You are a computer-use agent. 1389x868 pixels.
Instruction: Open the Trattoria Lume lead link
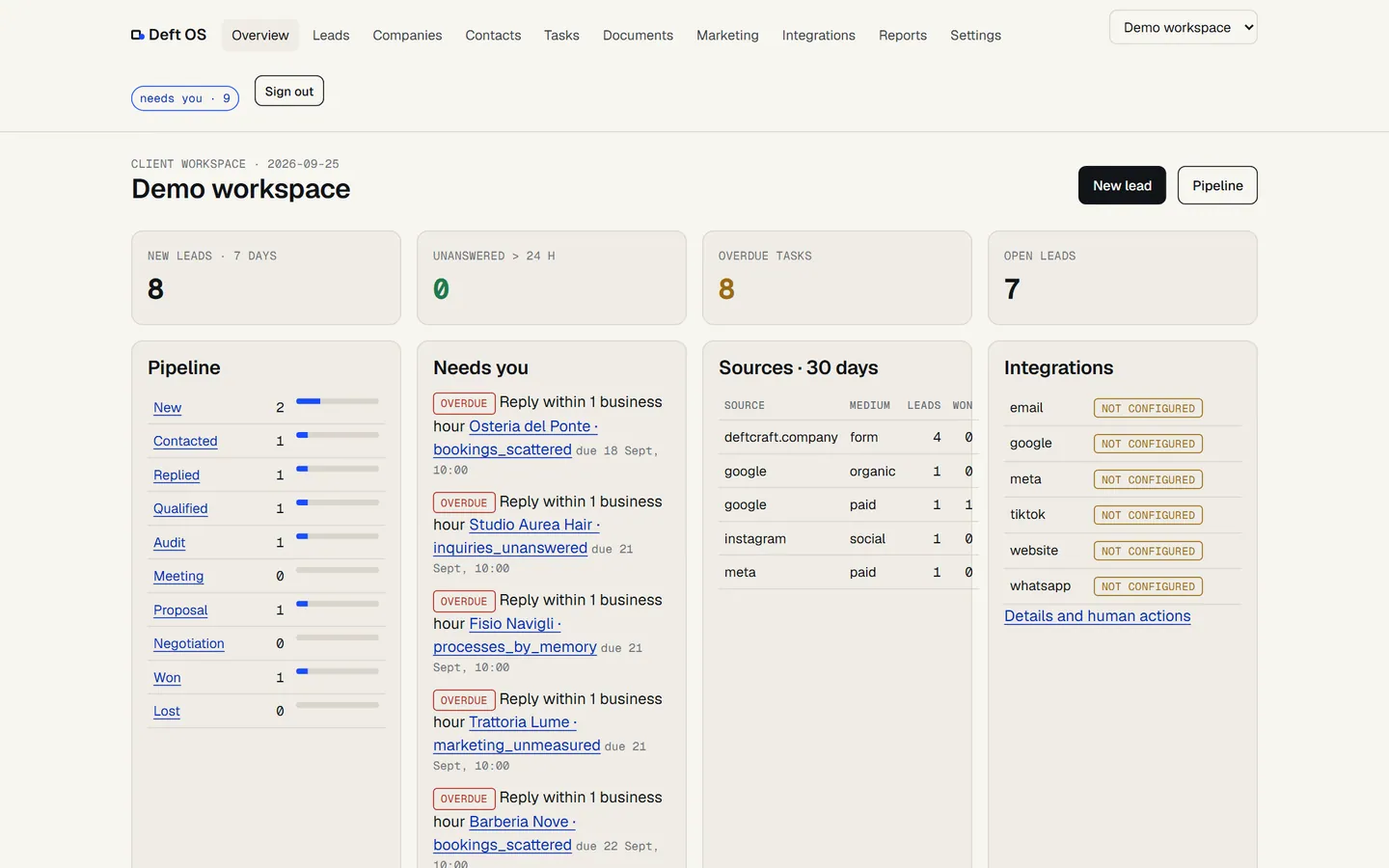tap(523, 721)
